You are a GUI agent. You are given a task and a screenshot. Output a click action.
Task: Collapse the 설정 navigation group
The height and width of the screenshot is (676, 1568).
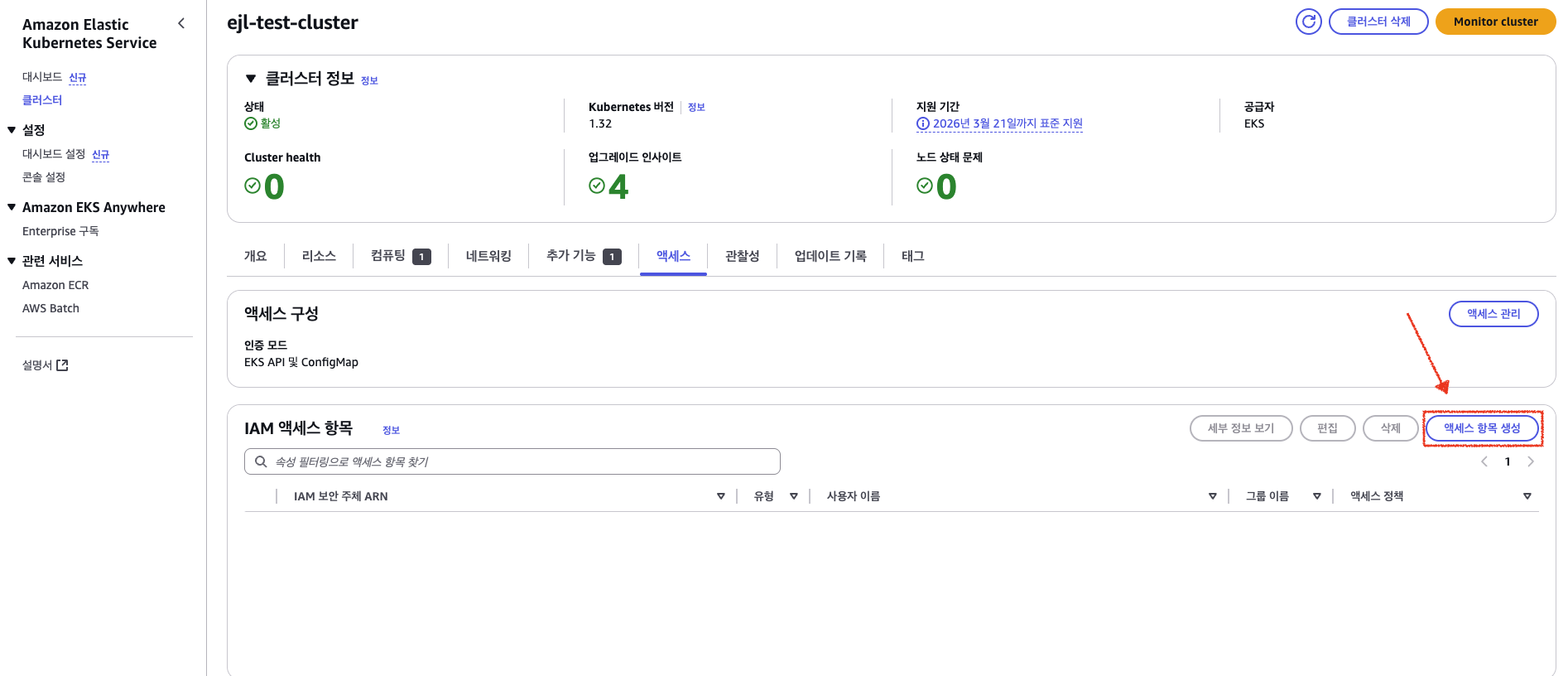(12, 130)
